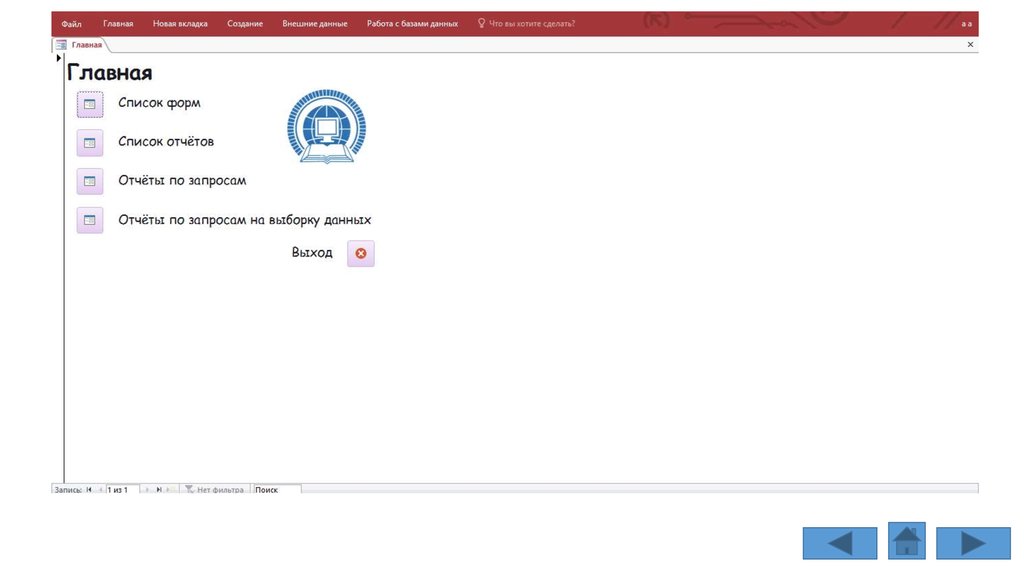The height and width of the screenshot is (574, 1024).
Task: Click the red Выход exit button
Action: (x=360, y=253)
